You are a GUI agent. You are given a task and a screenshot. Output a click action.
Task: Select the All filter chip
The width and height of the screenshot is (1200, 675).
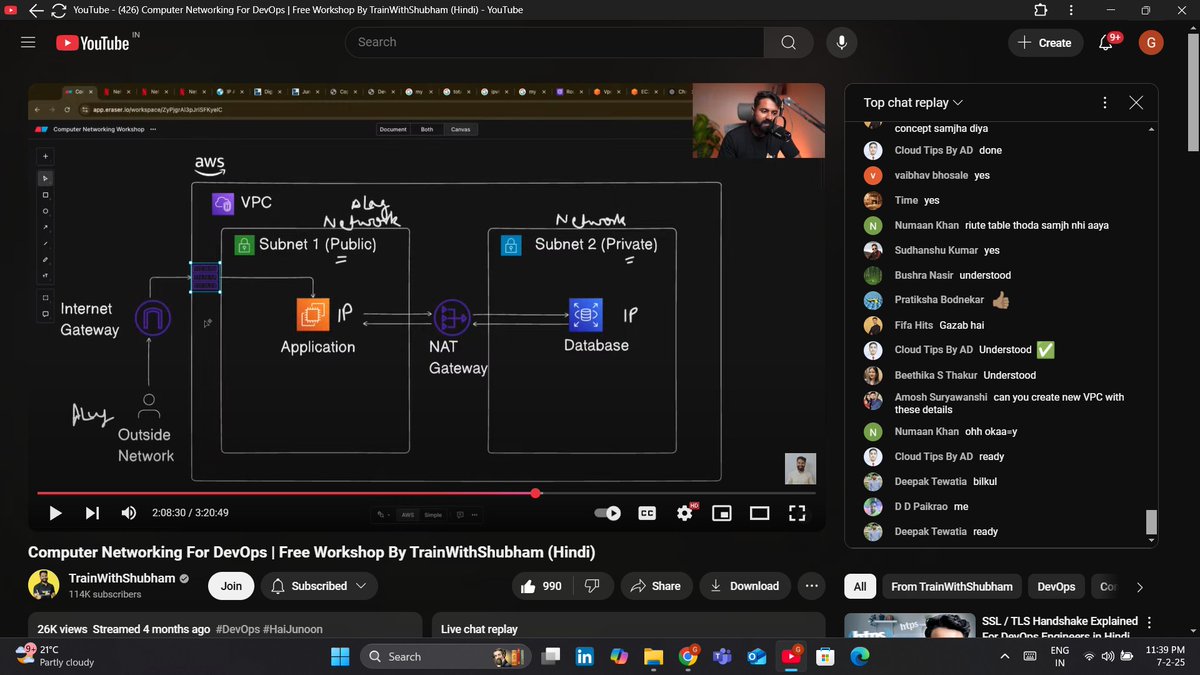[x=859, y=587]
